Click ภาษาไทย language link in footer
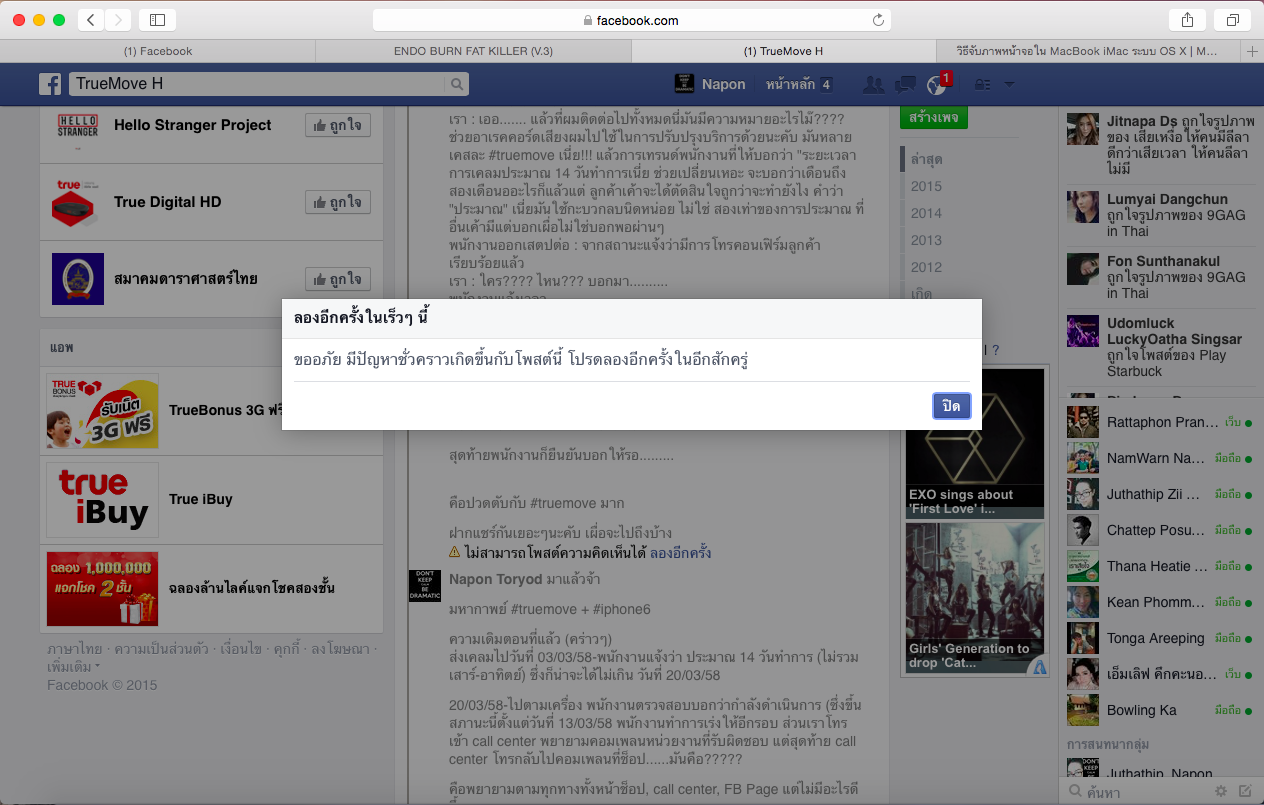 (x=75, y=649)
